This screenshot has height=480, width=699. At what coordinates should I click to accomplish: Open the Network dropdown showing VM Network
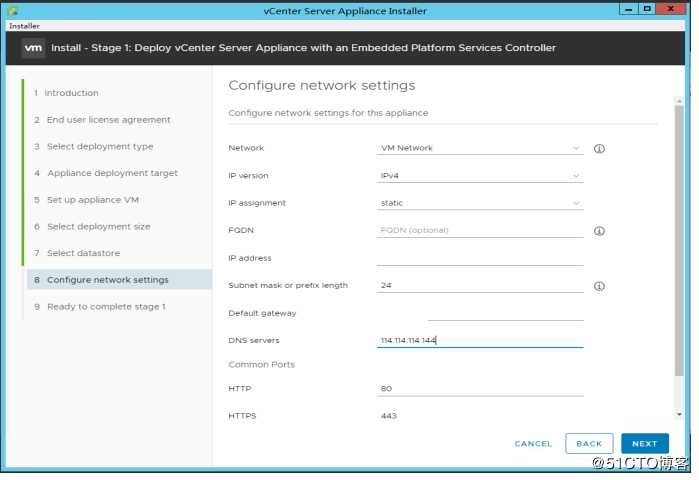480,148
